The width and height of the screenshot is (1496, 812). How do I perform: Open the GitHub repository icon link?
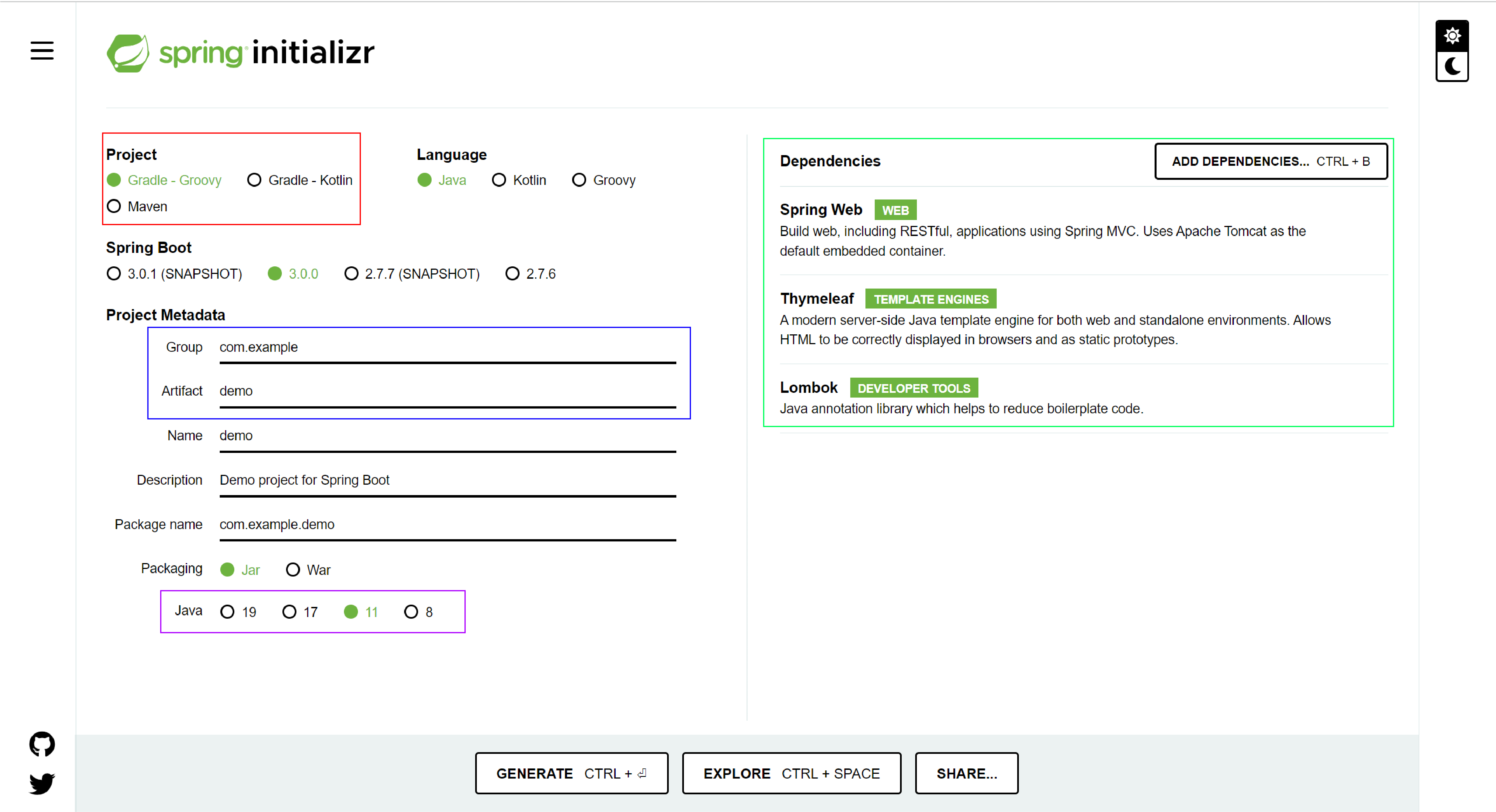(x=42, y=743)
